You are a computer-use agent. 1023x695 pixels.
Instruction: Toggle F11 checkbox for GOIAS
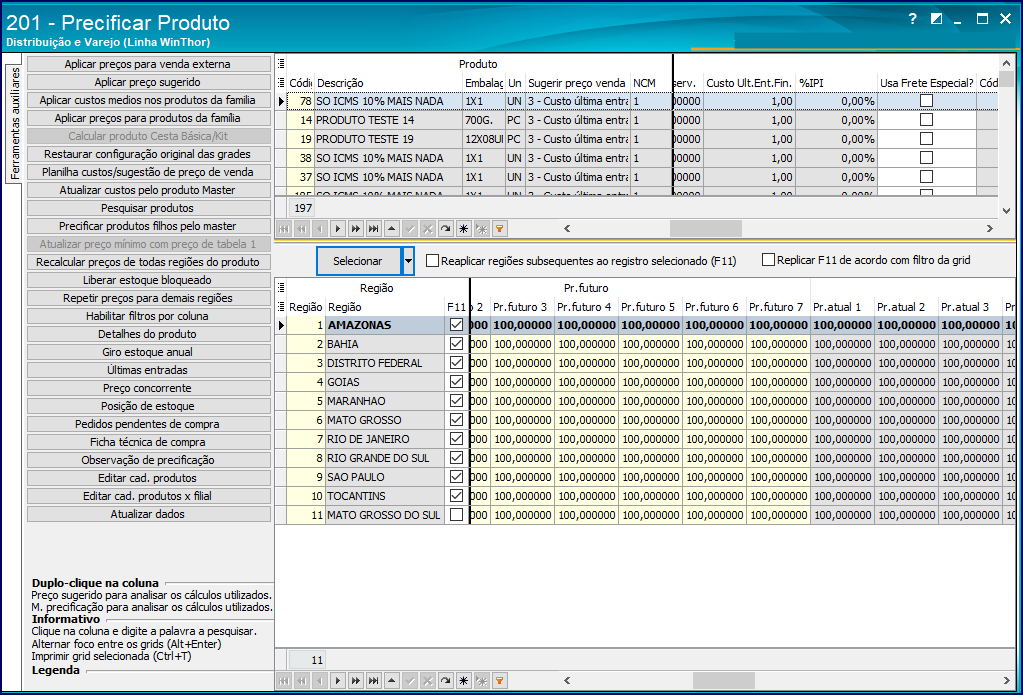pos(457,381)
